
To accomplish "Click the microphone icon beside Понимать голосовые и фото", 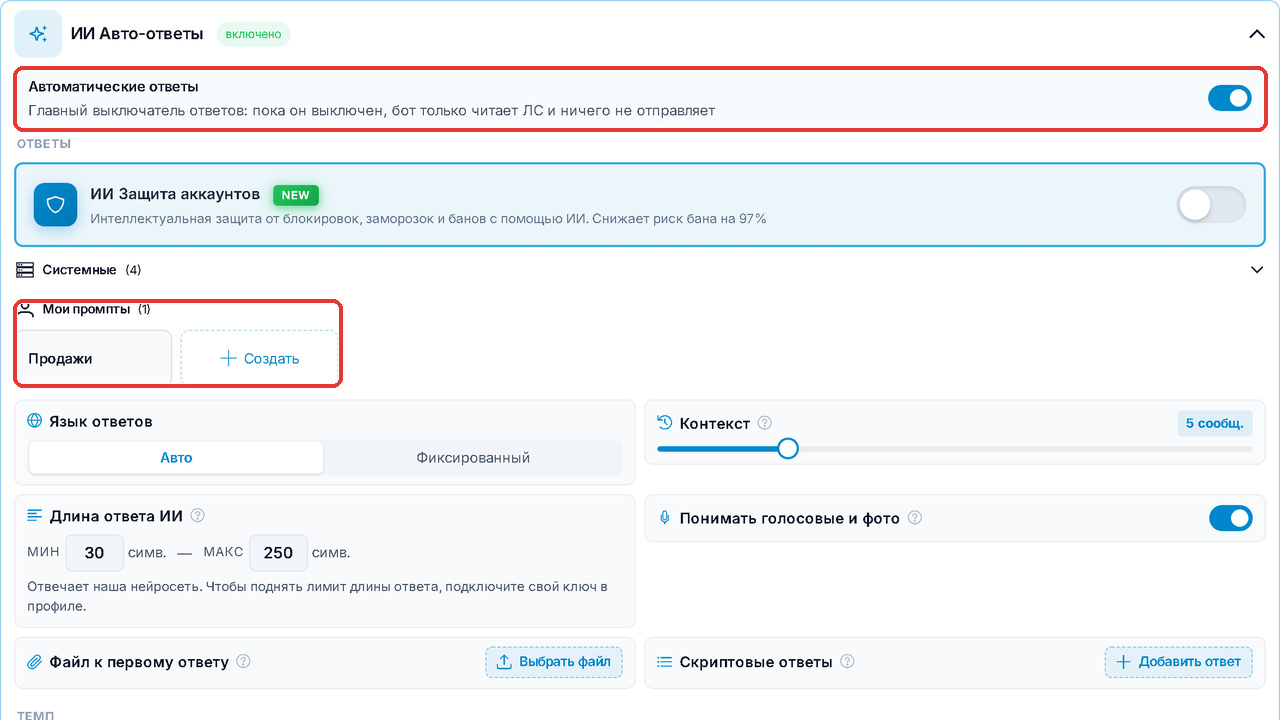I will tap(665, 518).
